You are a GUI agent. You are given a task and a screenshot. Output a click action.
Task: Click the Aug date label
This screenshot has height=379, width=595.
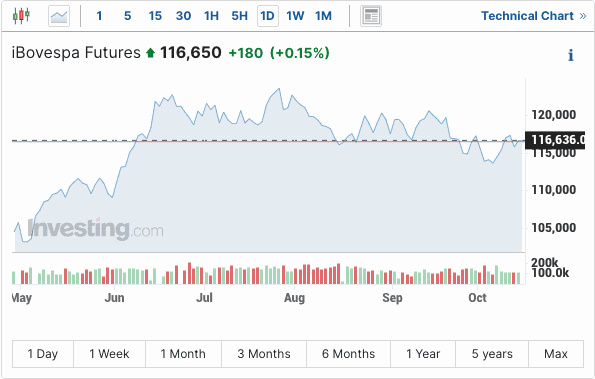294,298
